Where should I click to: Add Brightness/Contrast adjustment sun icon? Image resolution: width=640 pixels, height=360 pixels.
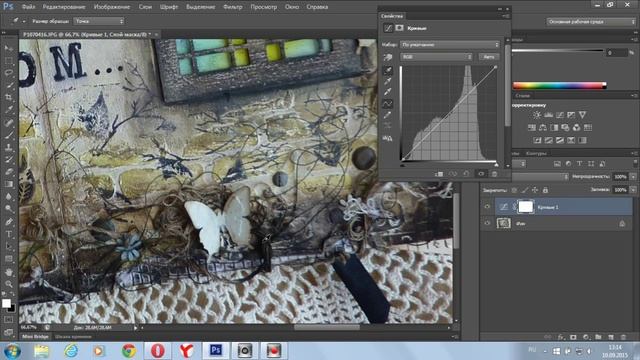(537, 115)
